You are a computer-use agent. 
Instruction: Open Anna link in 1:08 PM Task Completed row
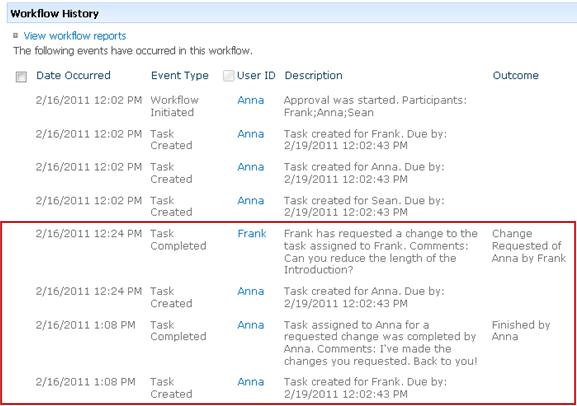click(x=251, y=325)
